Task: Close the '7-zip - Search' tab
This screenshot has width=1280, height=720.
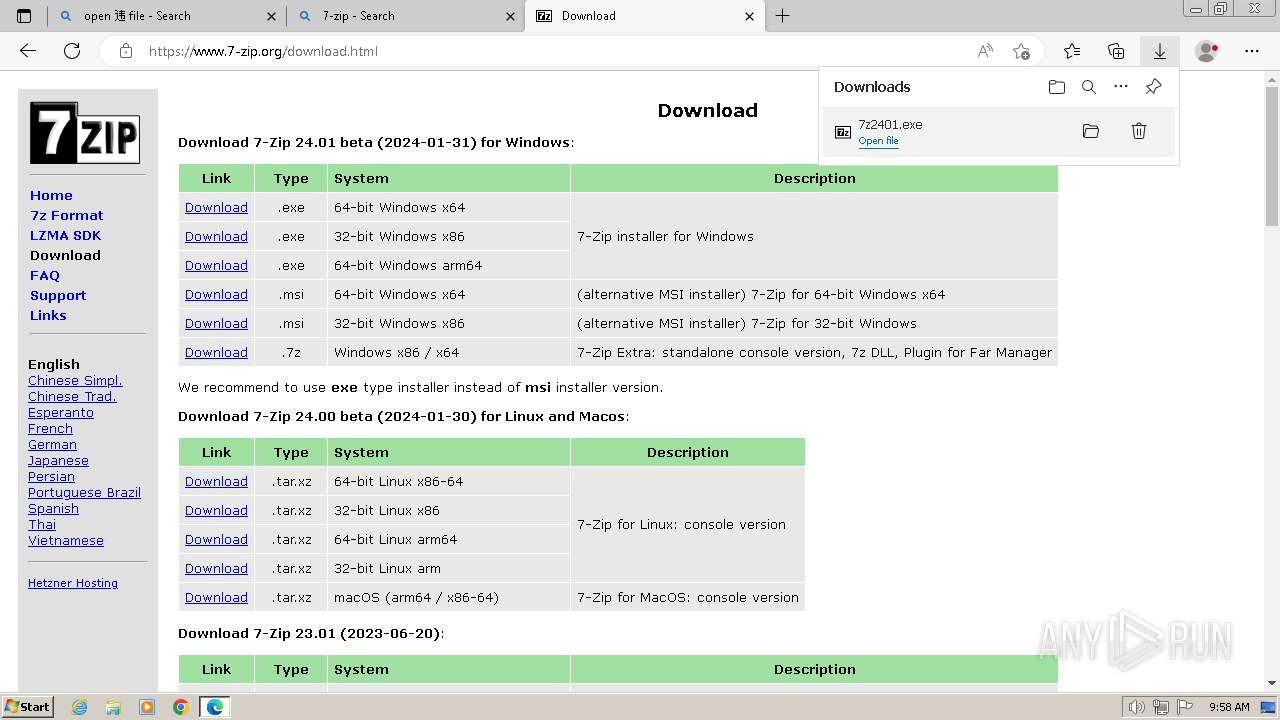Action: 511,16
